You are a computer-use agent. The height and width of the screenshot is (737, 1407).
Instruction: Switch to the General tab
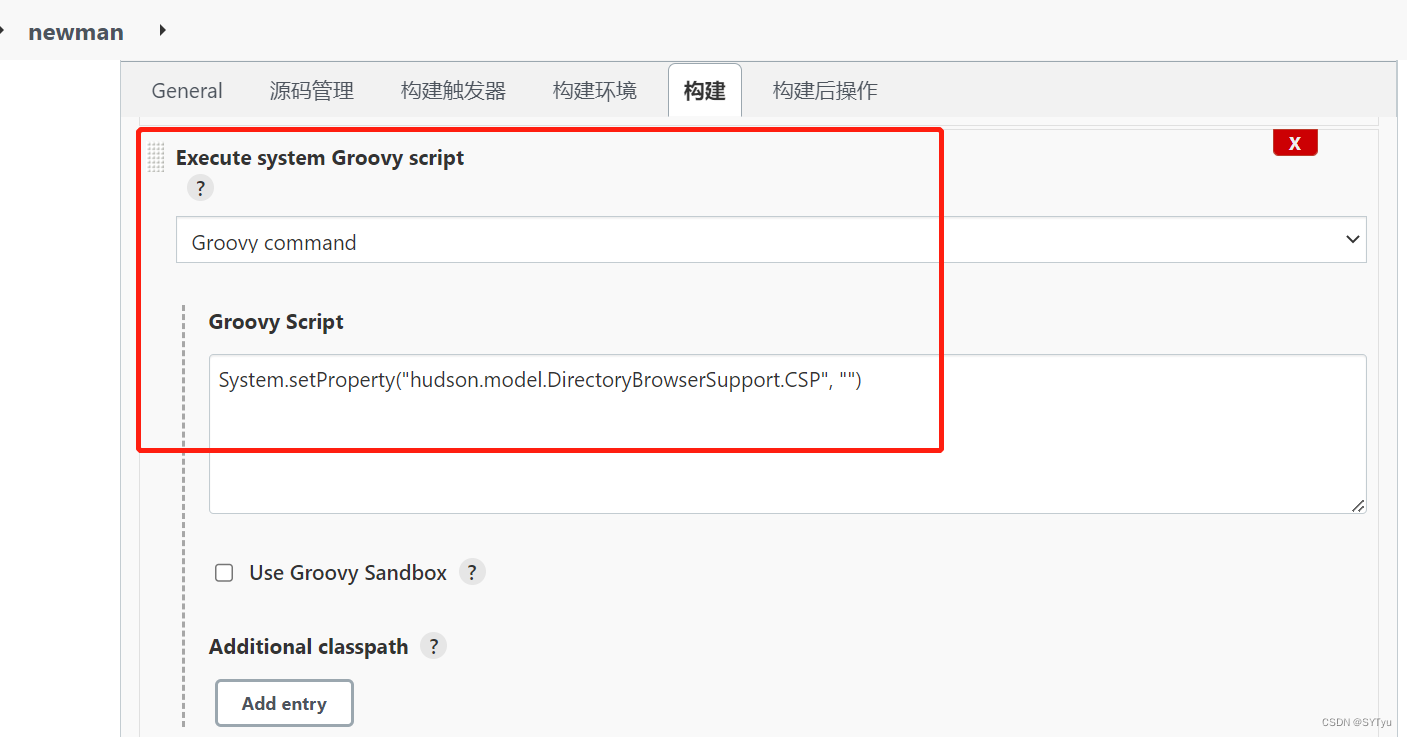[x=187, y=91]
